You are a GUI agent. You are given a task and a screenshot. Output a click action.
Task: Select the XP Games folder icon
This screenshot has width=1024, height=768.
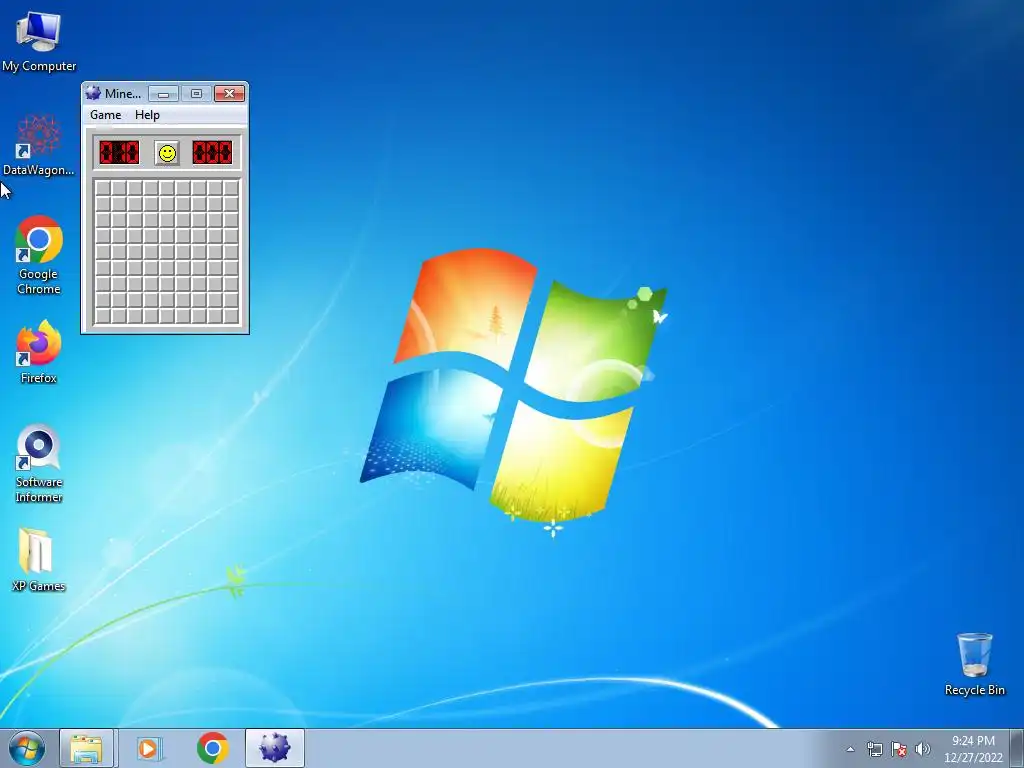[39, 560]
